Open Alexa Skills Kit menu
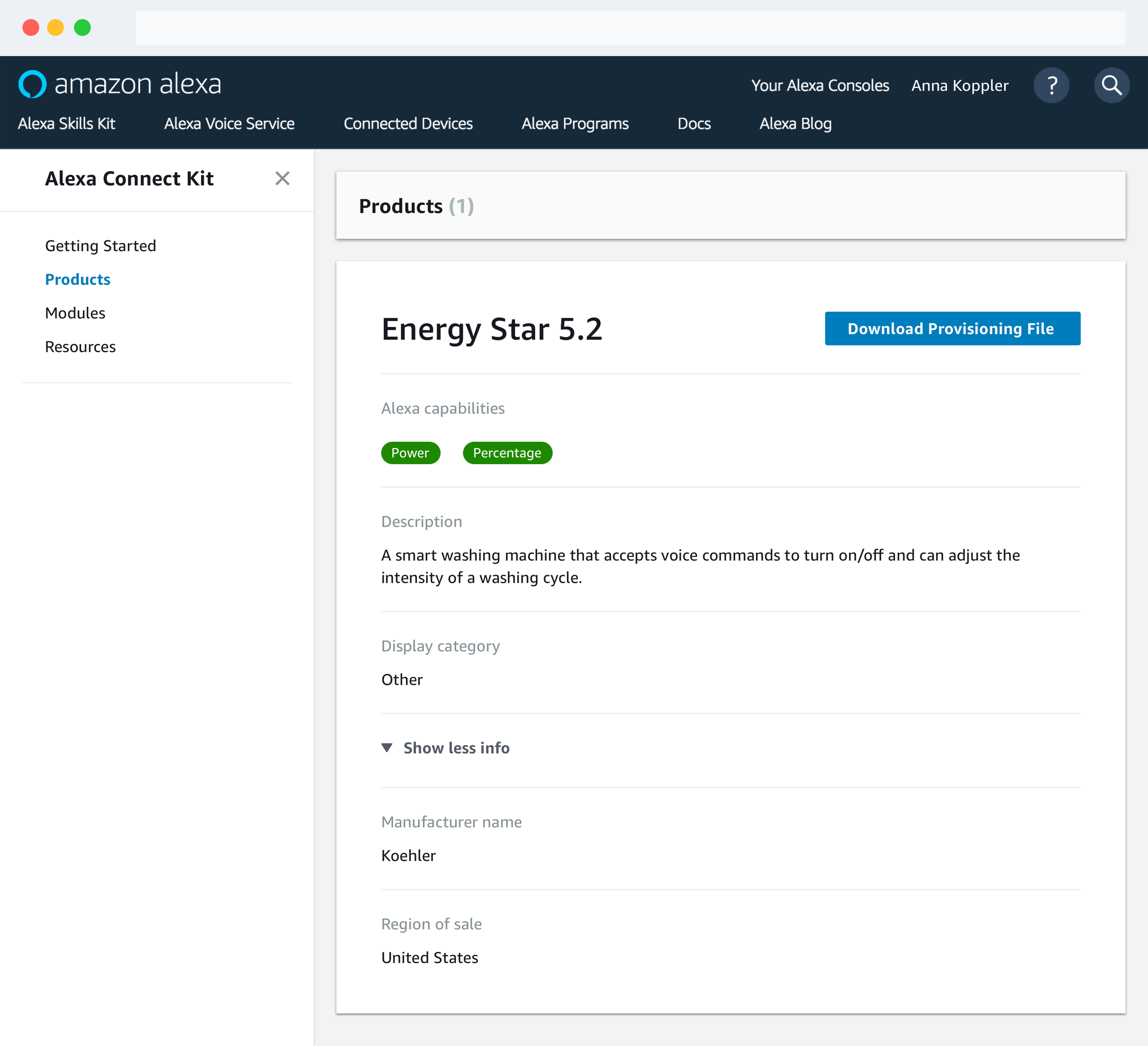The width and height of the screenshot is (1148, 1046). 67,124
